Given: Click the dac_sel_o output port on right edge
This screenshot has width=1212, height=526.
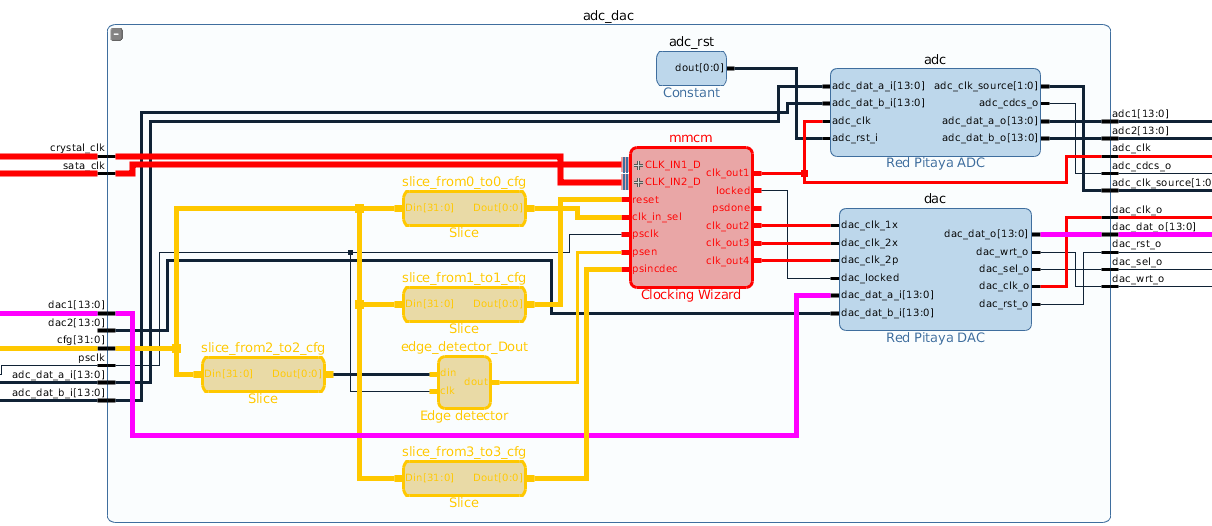Looking at the screenshot, I should [x=1136, y=261].
